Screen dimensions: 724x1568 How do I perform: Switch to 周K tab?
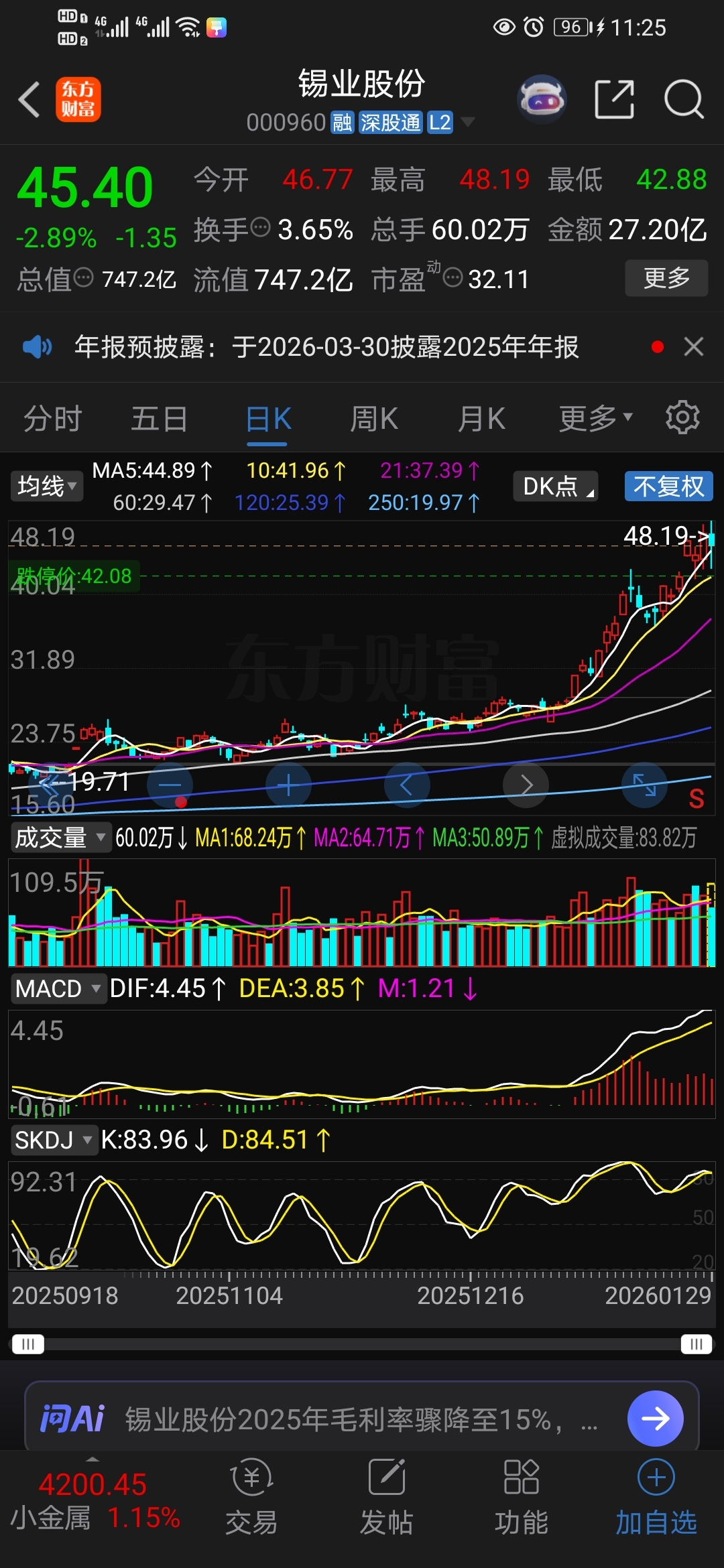[x=375, y=419]
